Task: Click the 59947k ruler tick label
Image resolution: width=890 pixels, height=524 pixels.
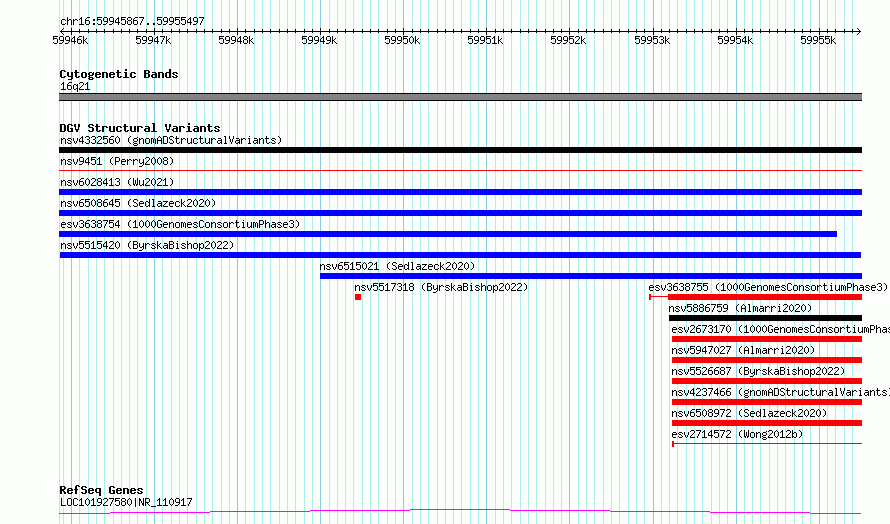Action: (x=153, y=40)
